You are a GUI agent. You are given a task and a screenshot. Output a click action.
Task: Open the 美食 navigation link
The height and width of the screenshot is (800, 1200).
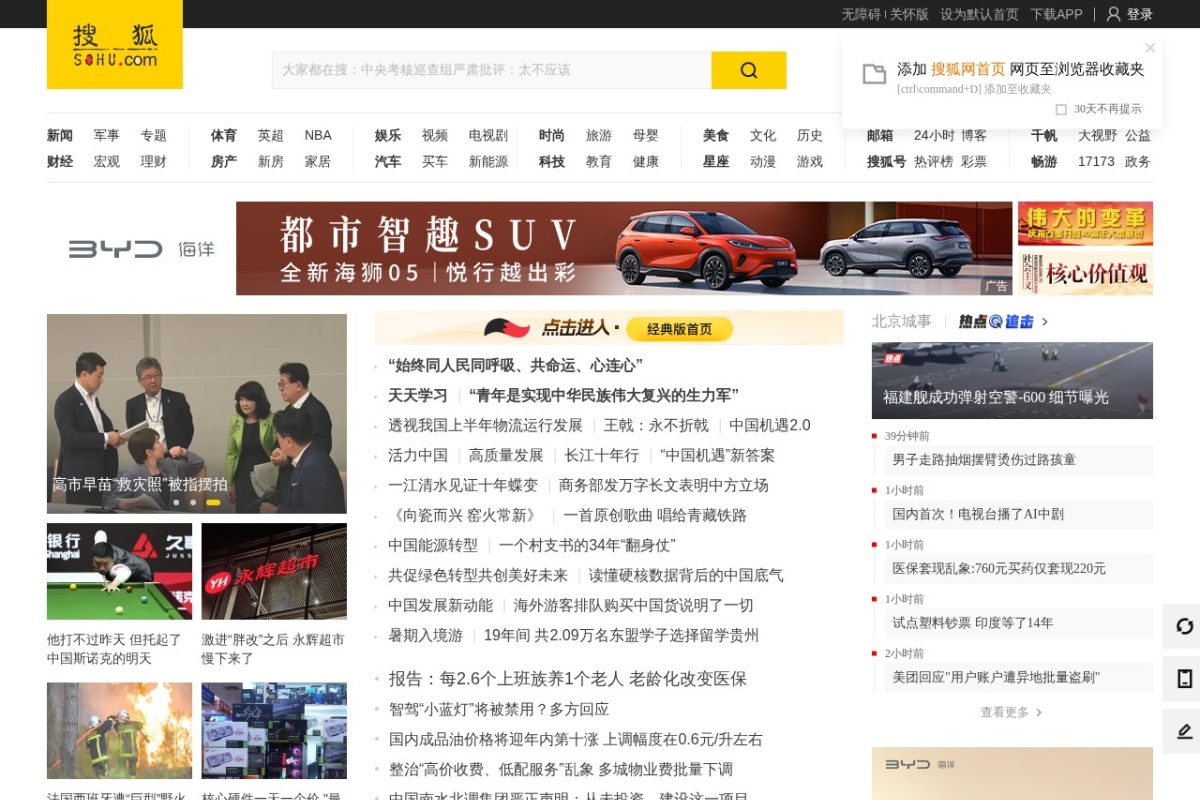pyautogui.click(x=716, y=135)
